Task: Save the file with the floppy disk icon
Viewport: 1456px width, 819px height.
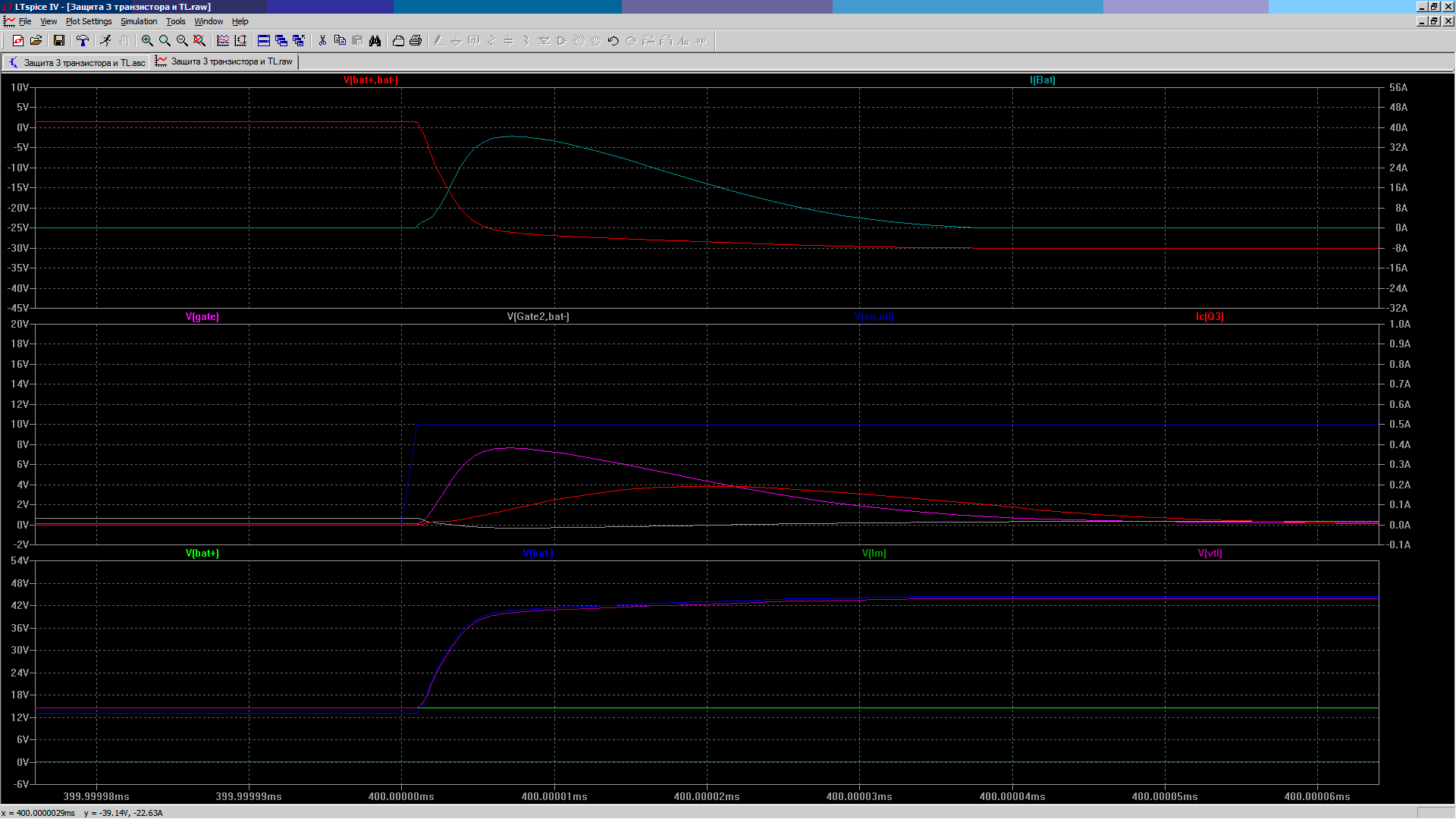Action: pyautogui.click(x=58, y=41)
